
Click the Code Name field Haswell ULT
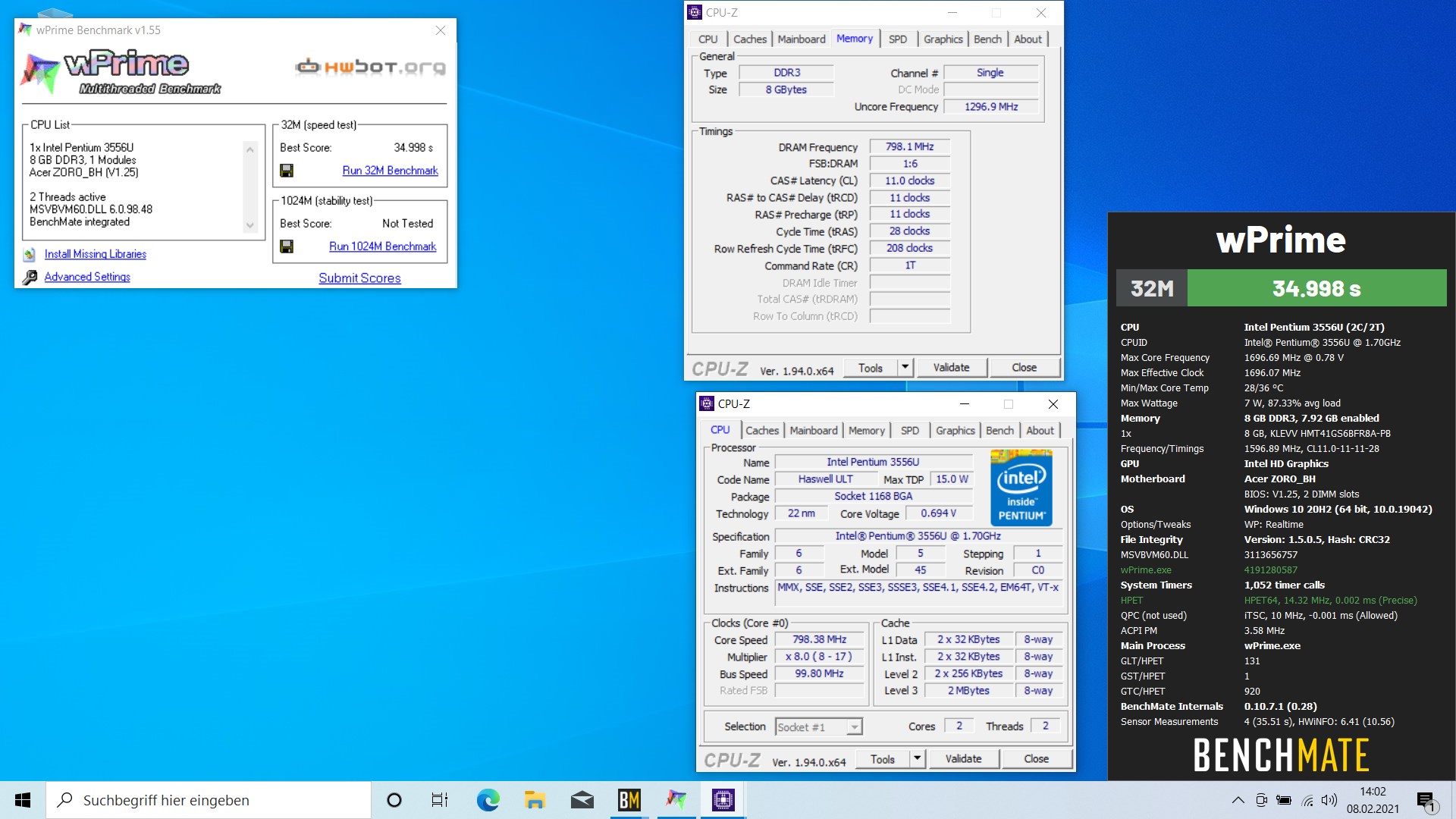(x=825, y=479)
